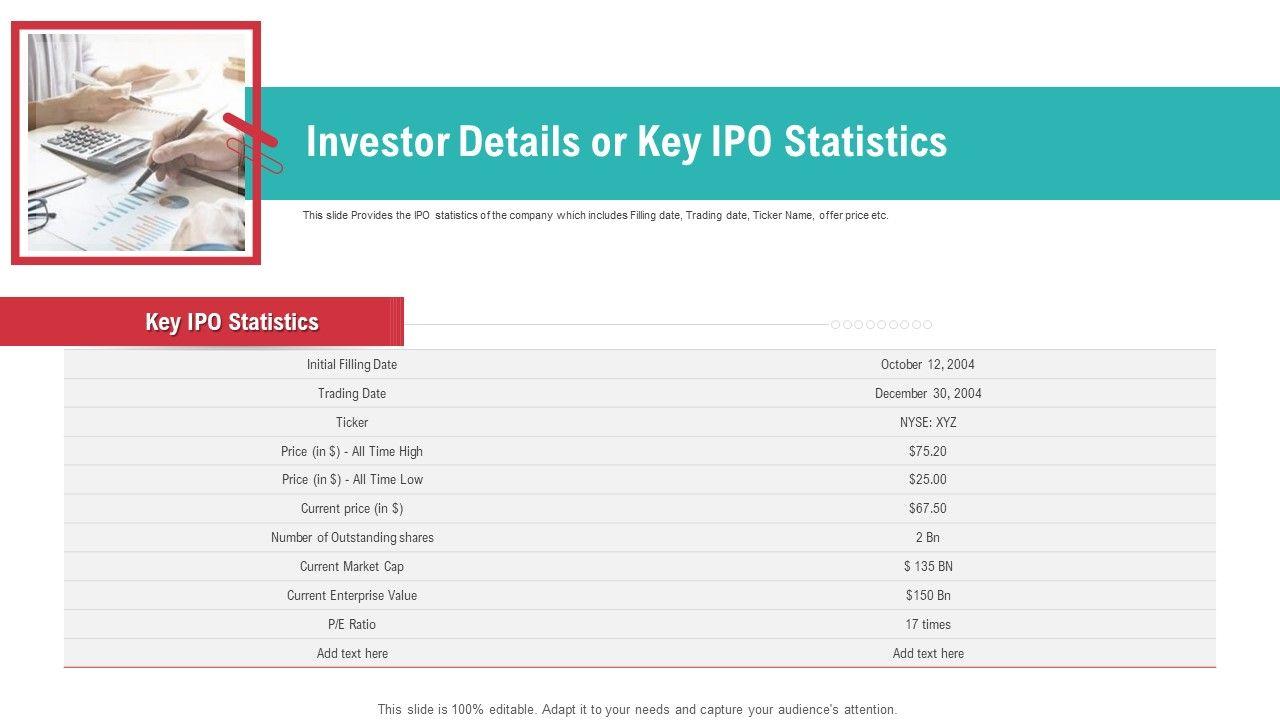Select the '$75.20' all time high value
The width and height of the screenshot is (1280, 720).
tap(927, 452)
